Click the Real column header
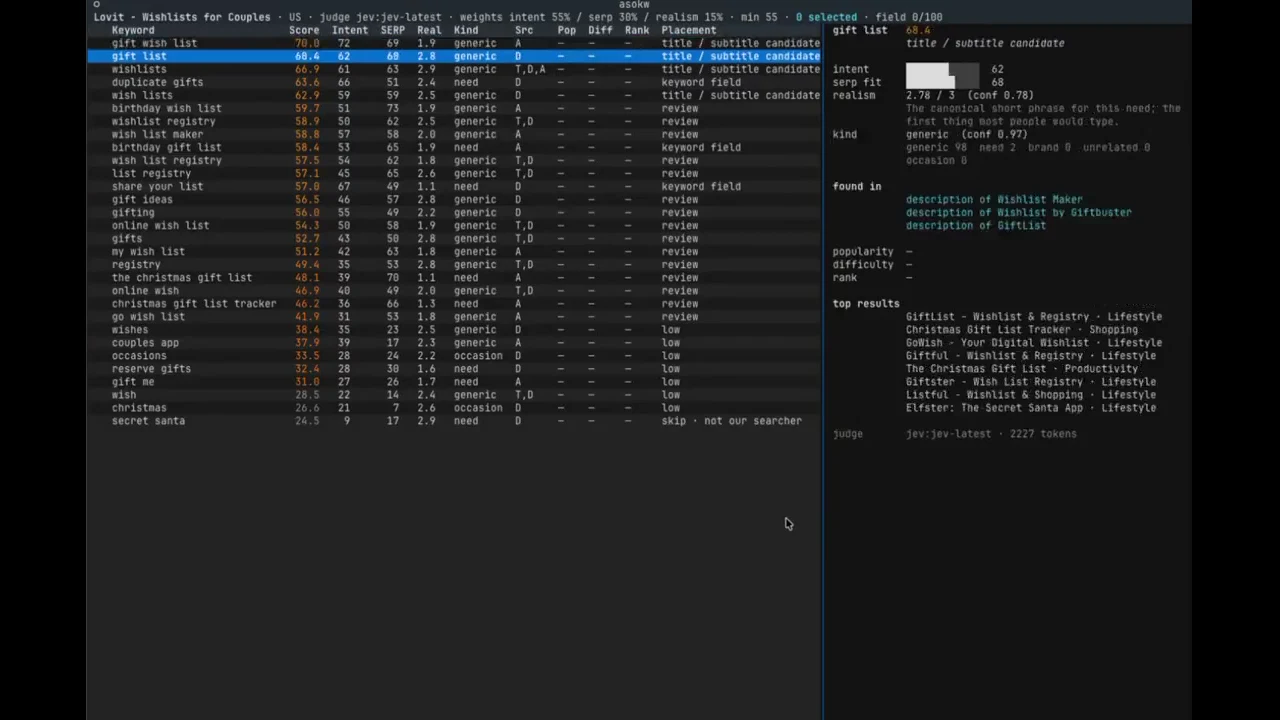This screenshot has height=720, width=1280. pos(429,30)
